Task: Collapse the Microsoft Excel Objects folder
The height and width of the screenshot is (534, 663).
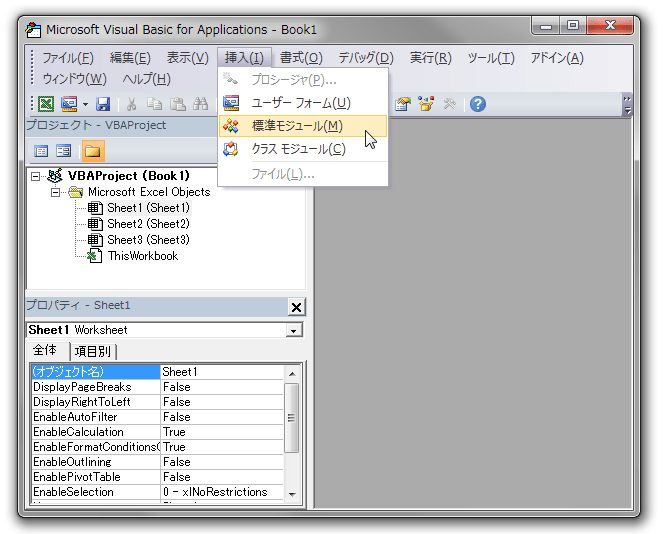Action: pyautogui.click(x=55, y=192)
